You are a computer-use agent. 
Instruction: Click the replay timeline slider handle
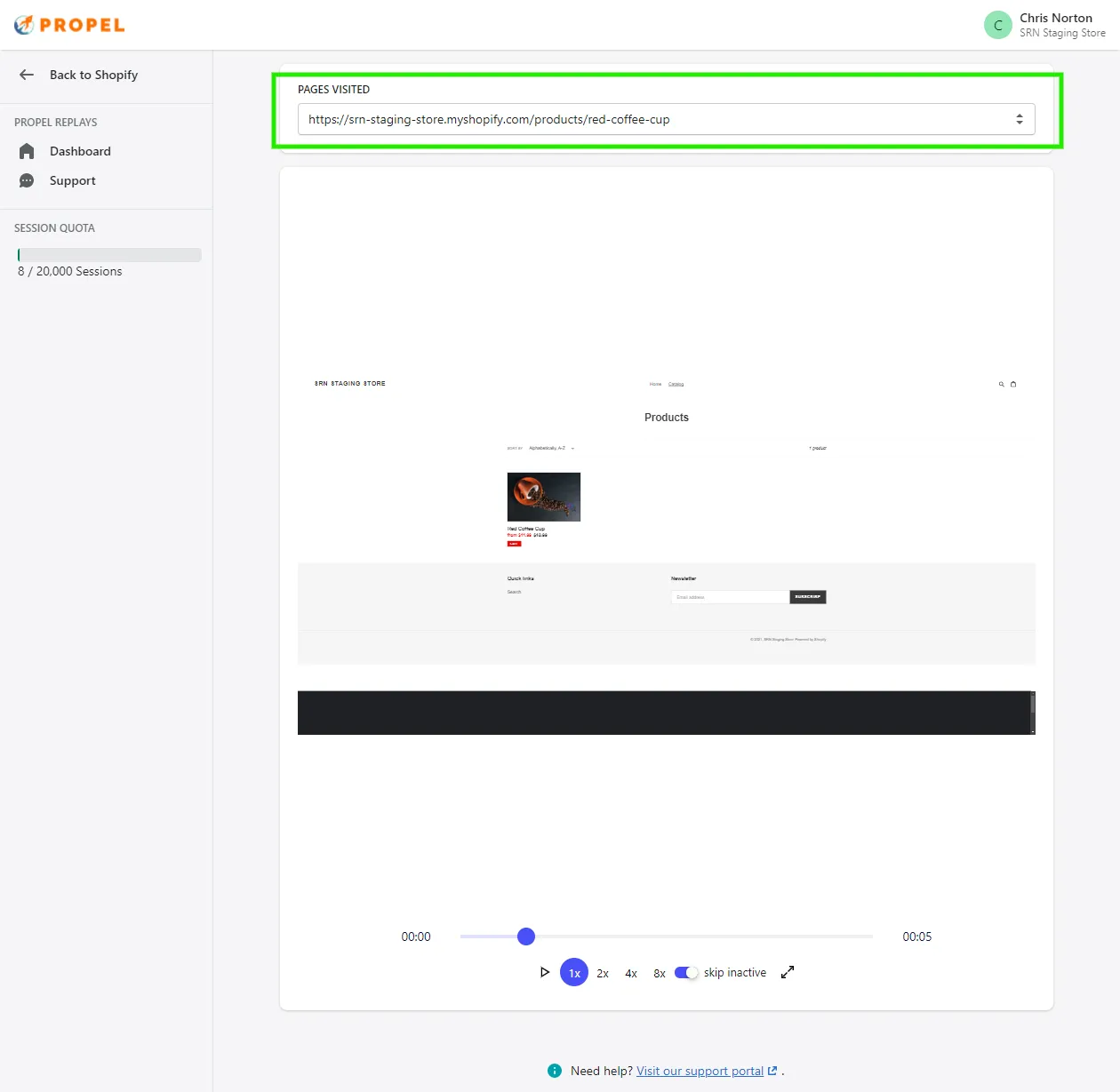pyautogui.click(x=526, y=936)
